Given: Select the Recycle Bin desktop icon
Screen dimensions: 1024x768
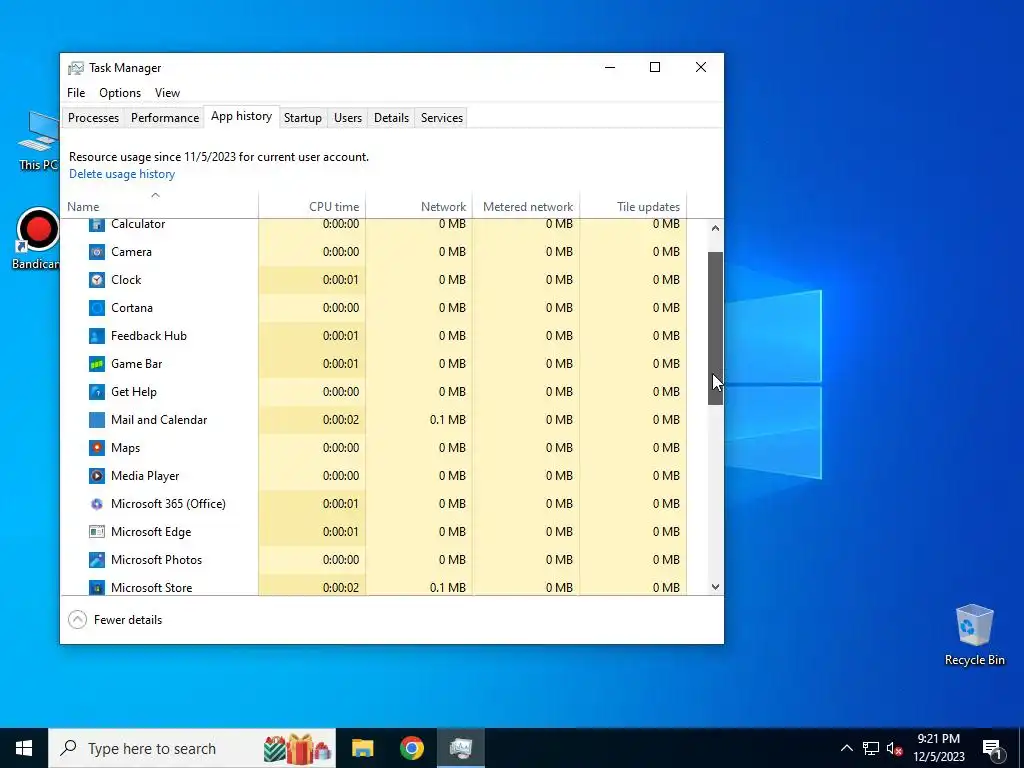Looking at the screenshot, I should tap(974, 635).
